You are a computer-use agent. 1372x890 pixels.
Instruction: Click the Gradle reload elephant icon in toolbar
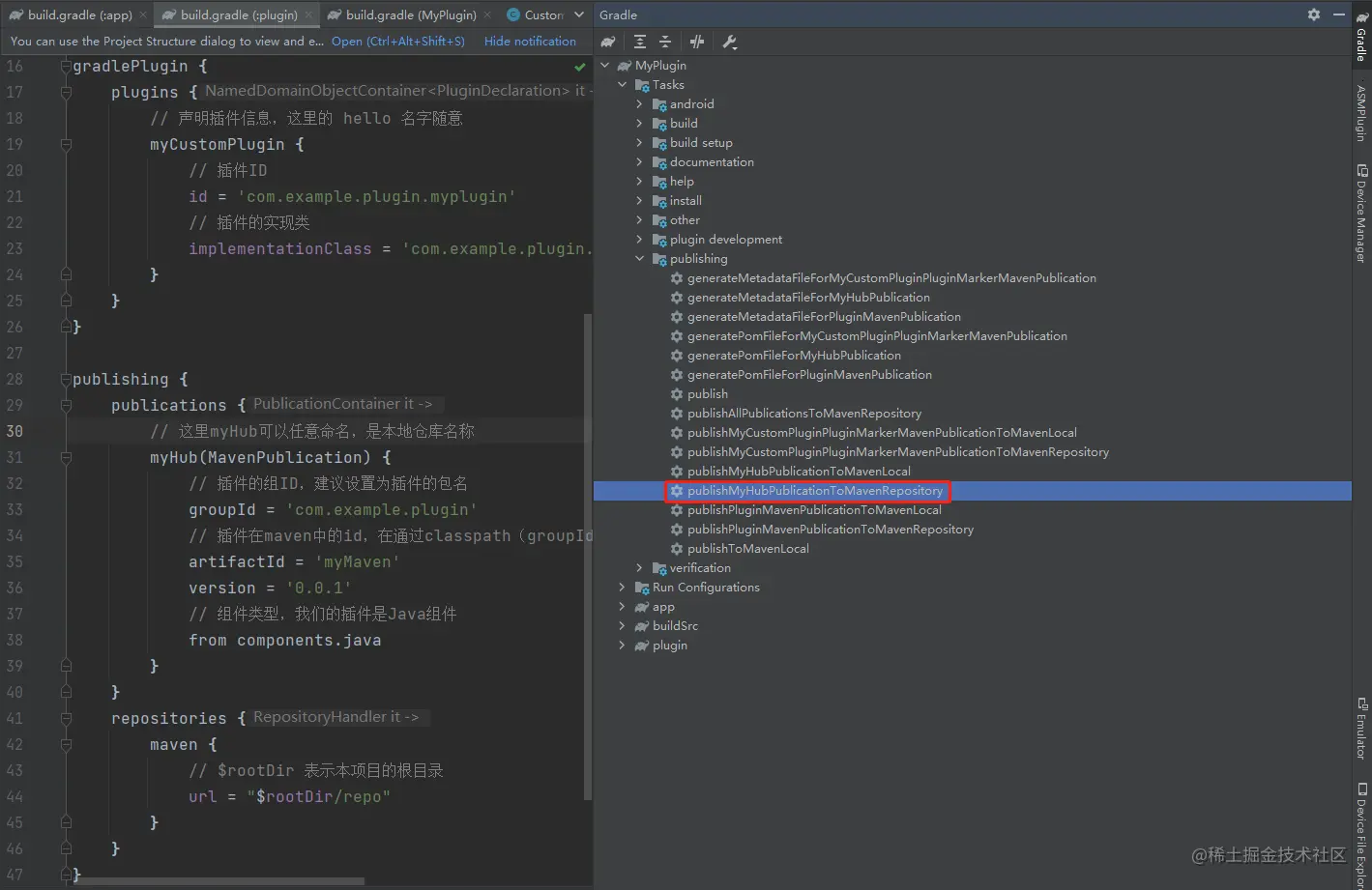pos(608,42)
